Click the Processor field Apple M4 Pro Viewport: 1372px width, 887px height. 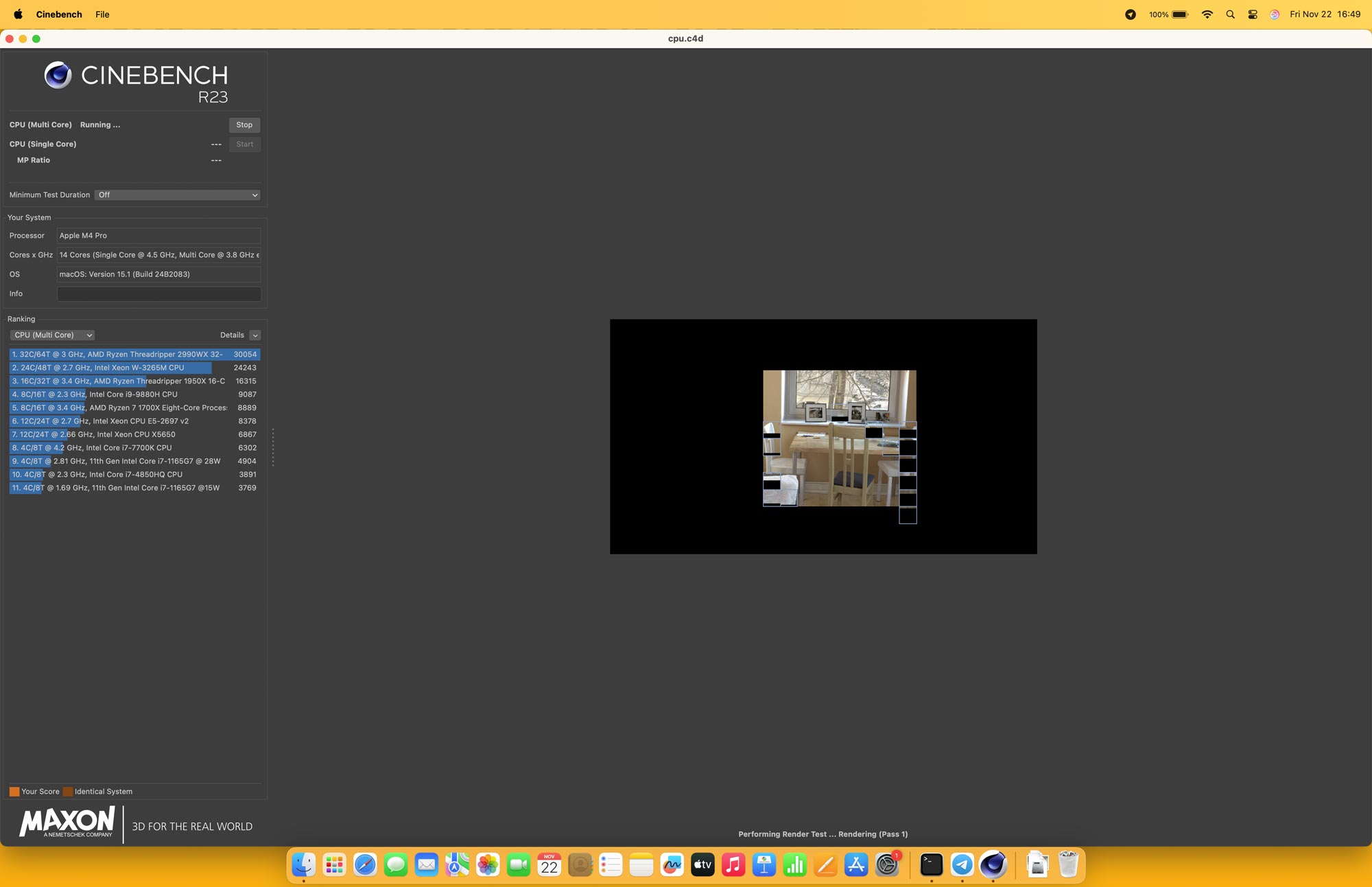[x=158, y=235]
